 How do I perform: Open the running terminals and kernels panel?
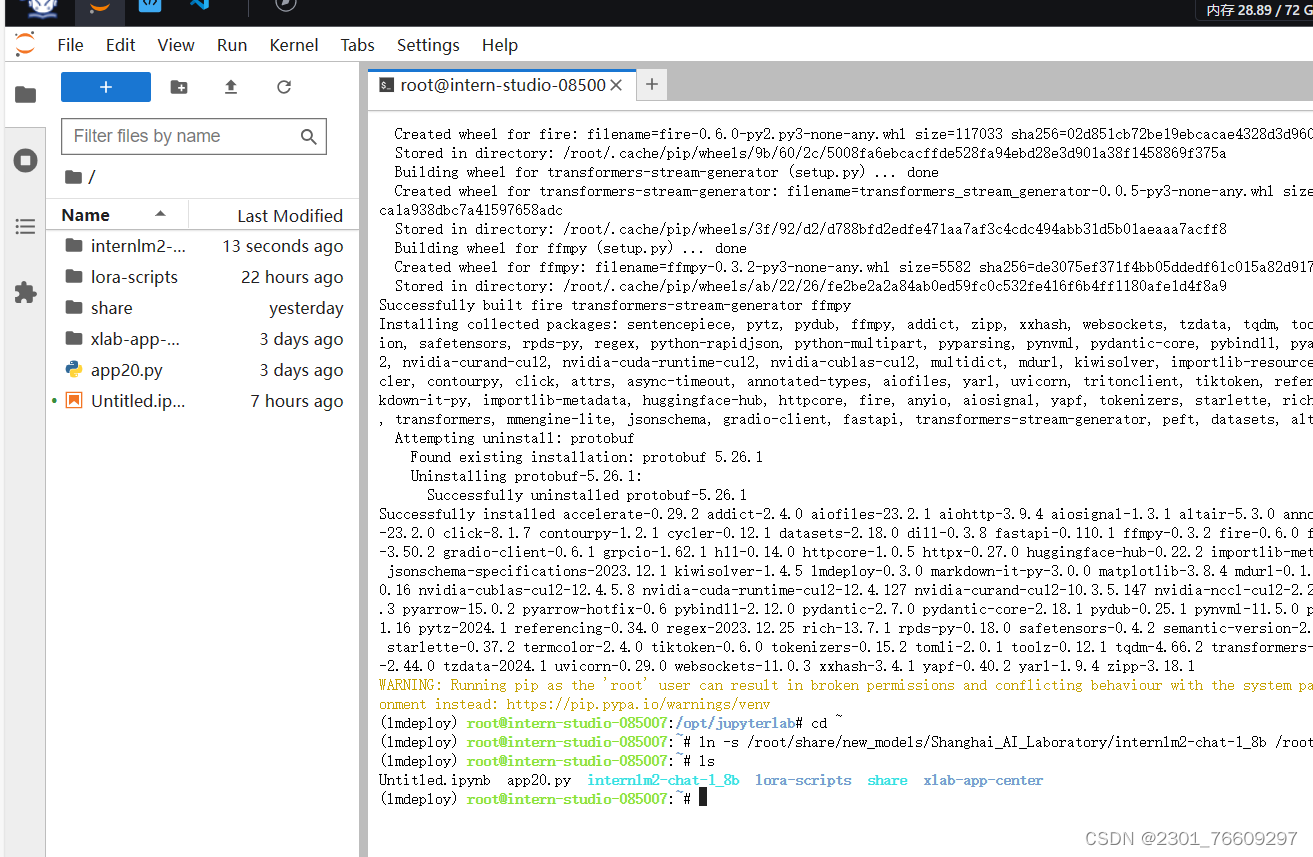pos(24,161)
